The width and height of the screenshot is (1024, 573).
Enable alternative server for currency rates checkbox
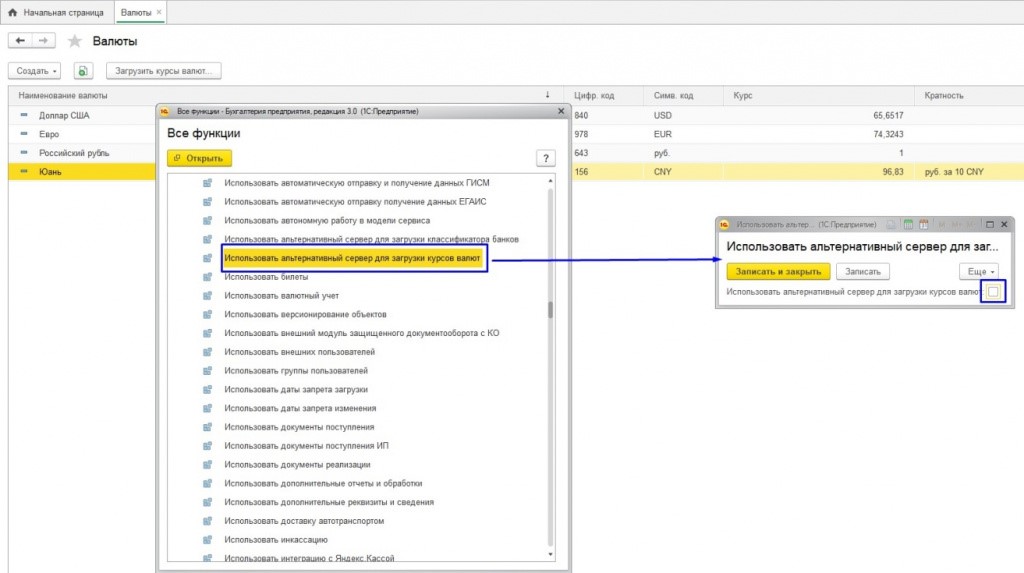coord(992,292)
